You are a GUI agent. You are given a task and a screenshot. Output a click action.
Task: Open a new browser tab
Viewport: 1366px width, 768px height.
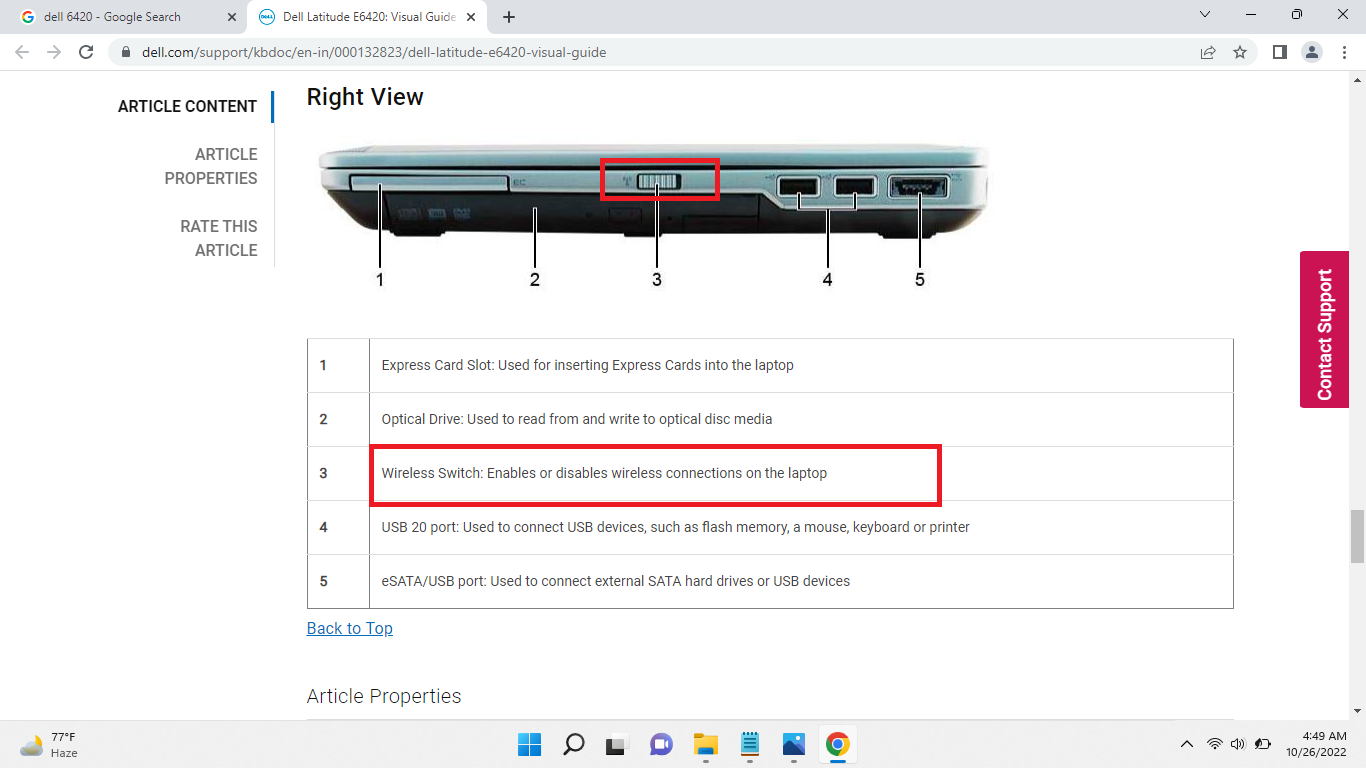509,17
